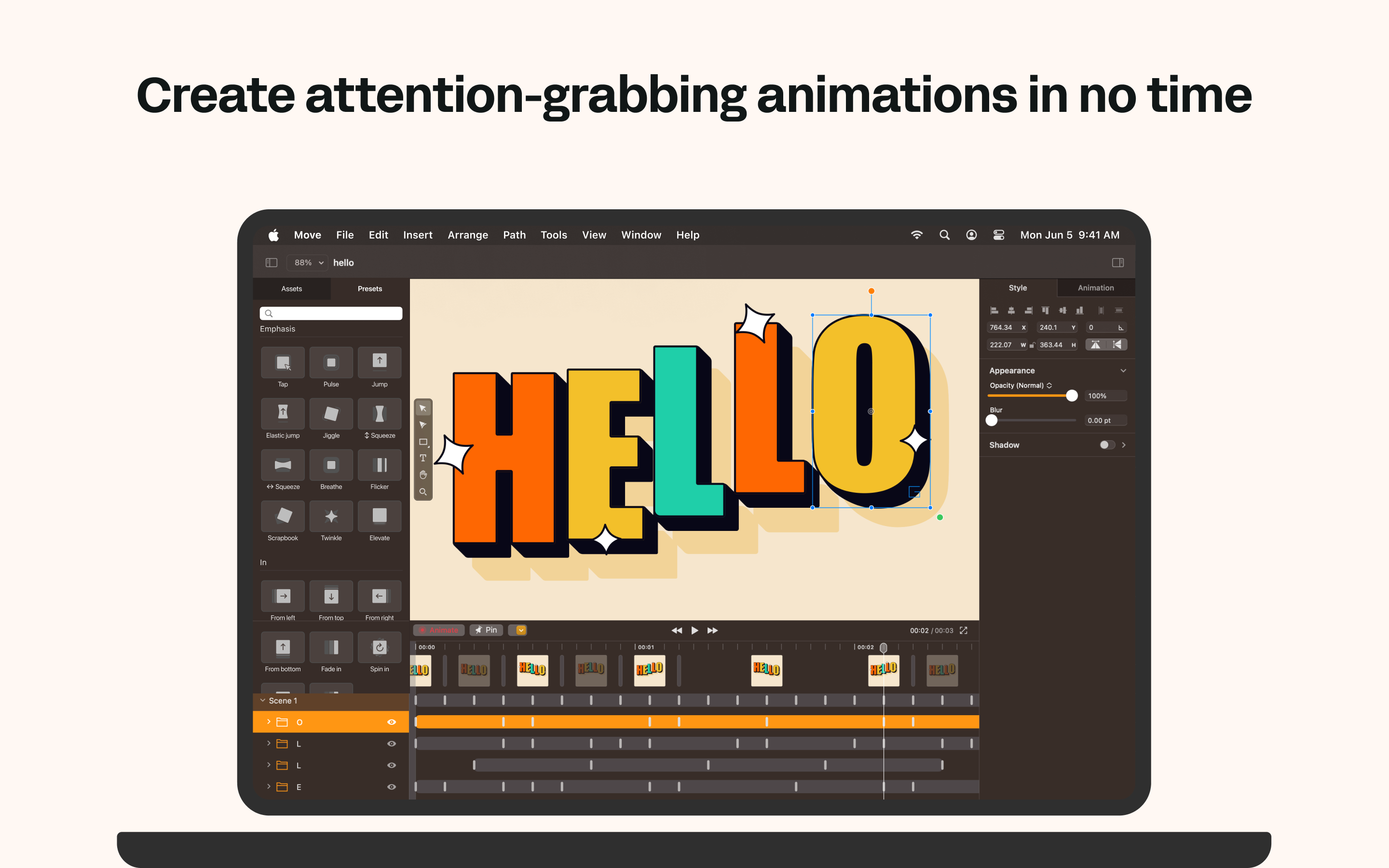1389x868 pixels.
Task: Click the flip horizontal icon
Action: point(1095,344)
